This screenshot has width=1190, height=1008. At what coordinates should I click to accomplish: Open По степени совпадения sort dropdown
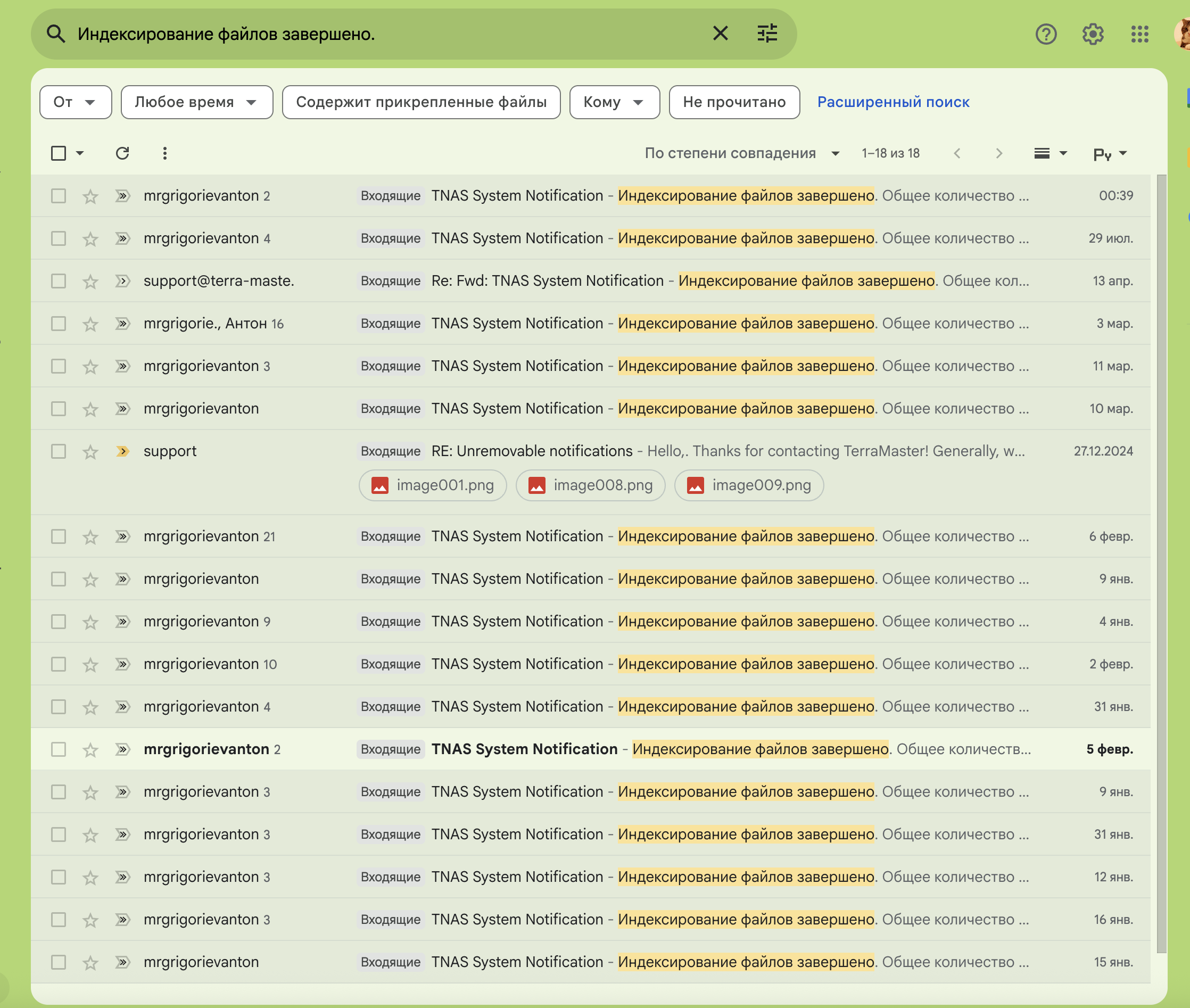click(741, 153)
